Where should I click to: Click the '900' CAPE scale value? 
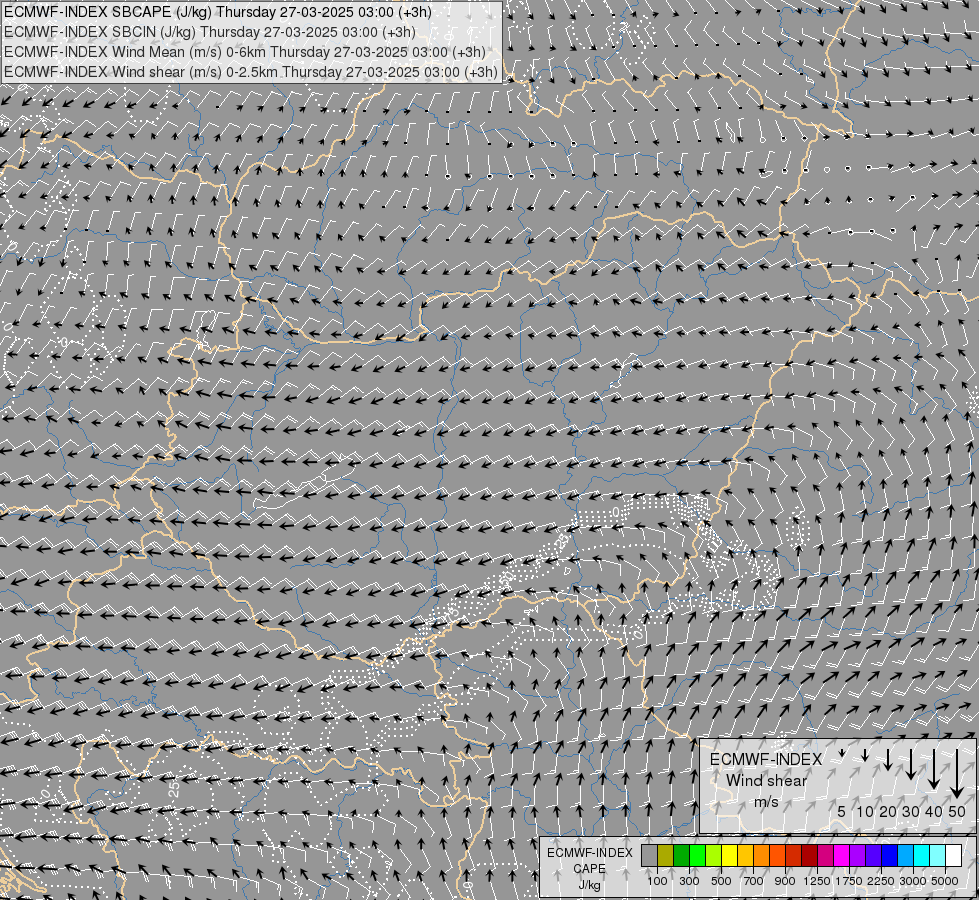click(785, 881)
